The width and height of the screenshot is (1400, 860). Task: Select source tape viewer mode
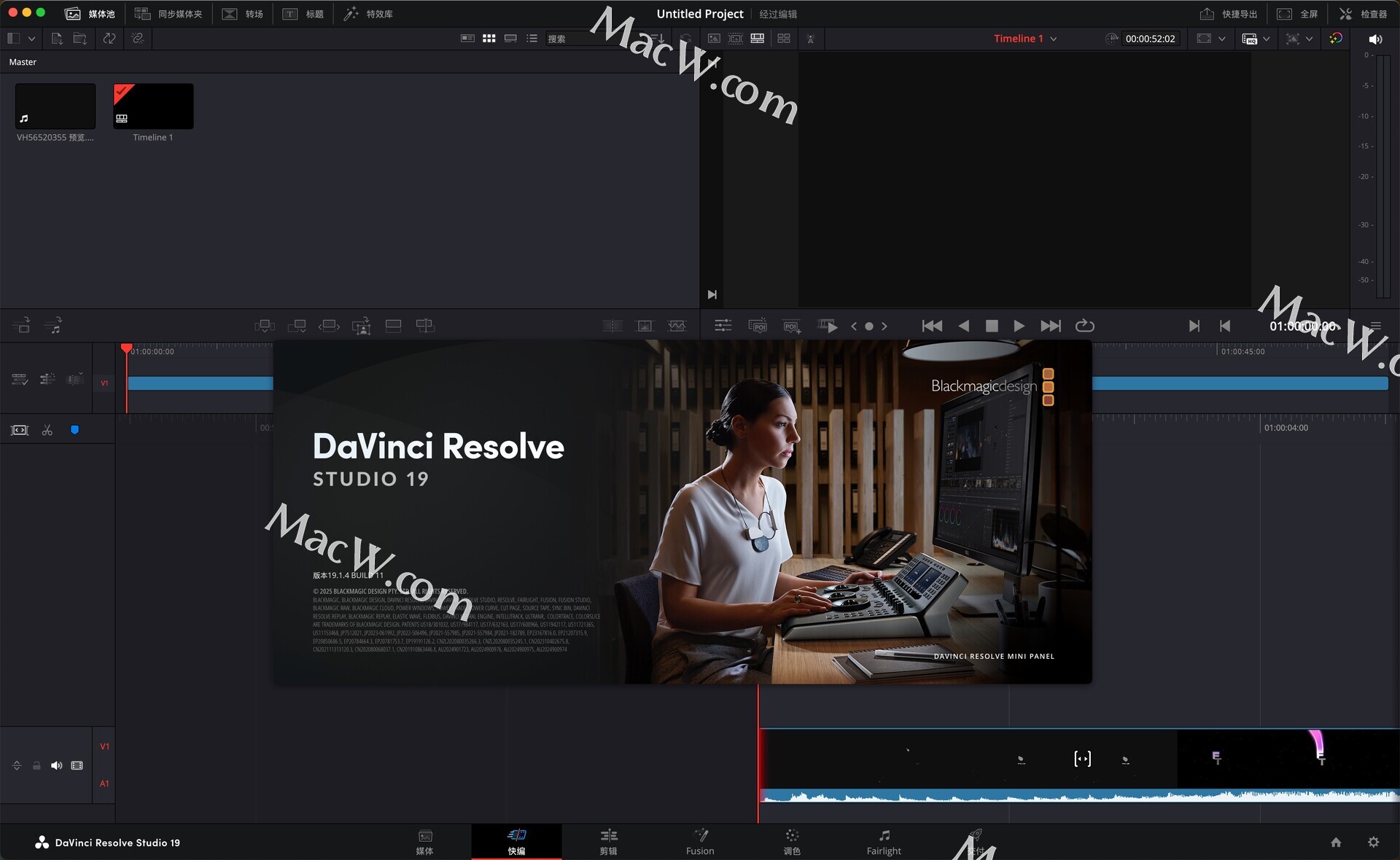pyautogui.click(x=736, y=38)
